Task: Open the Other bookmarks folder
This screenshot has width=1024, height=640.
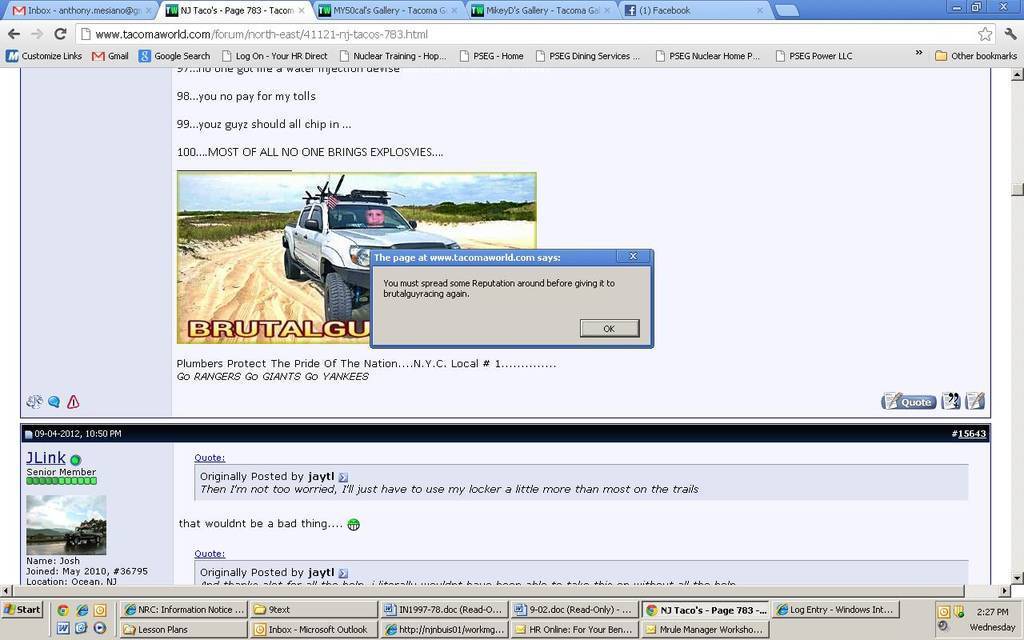Action: [976, 56]
